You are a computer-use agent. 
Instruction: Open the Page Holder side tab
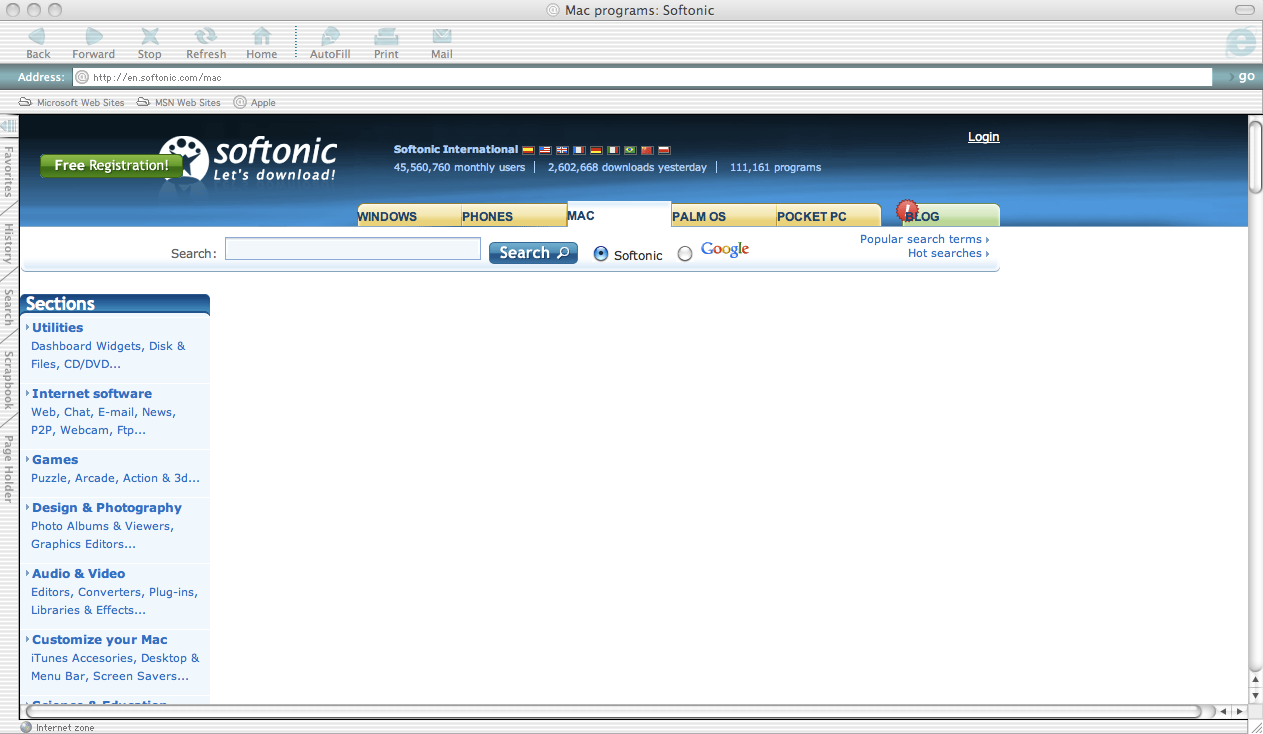coord(8,468)
